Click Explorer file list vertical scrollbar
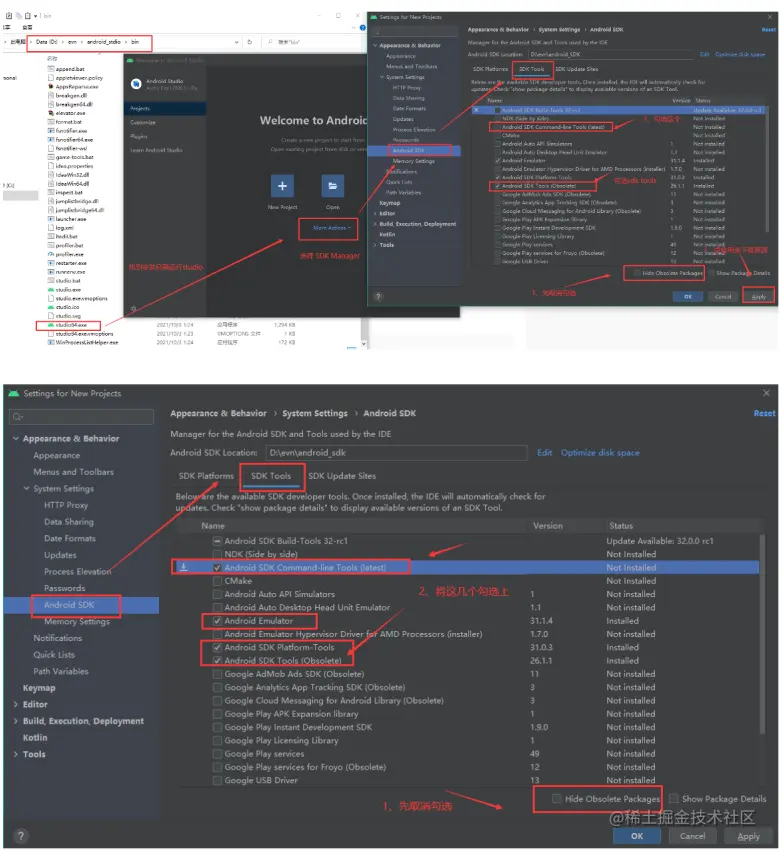Image resolution: width=780 pixels, height=851 pixels. click(x=364, y=332)
